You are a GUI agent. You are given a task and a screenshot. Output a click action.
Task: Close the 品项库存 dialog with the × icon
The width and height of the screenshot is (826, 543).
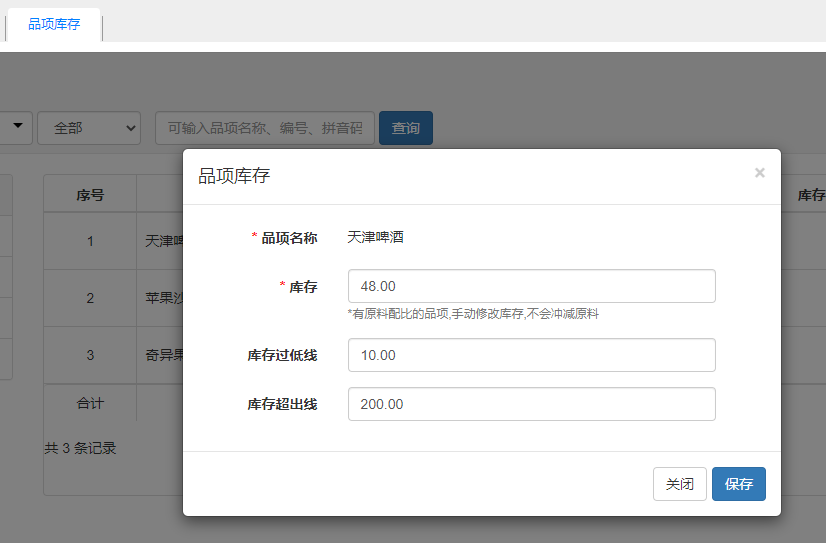(759, 173)
